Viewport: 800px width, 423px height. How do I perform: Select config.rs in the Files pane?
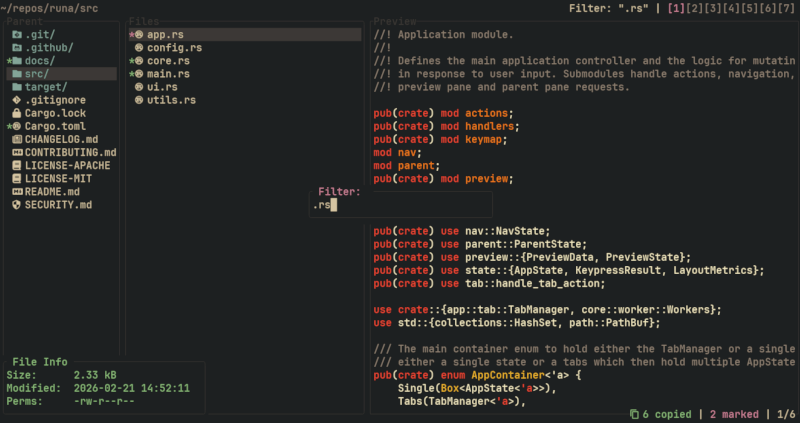[175, 48]
